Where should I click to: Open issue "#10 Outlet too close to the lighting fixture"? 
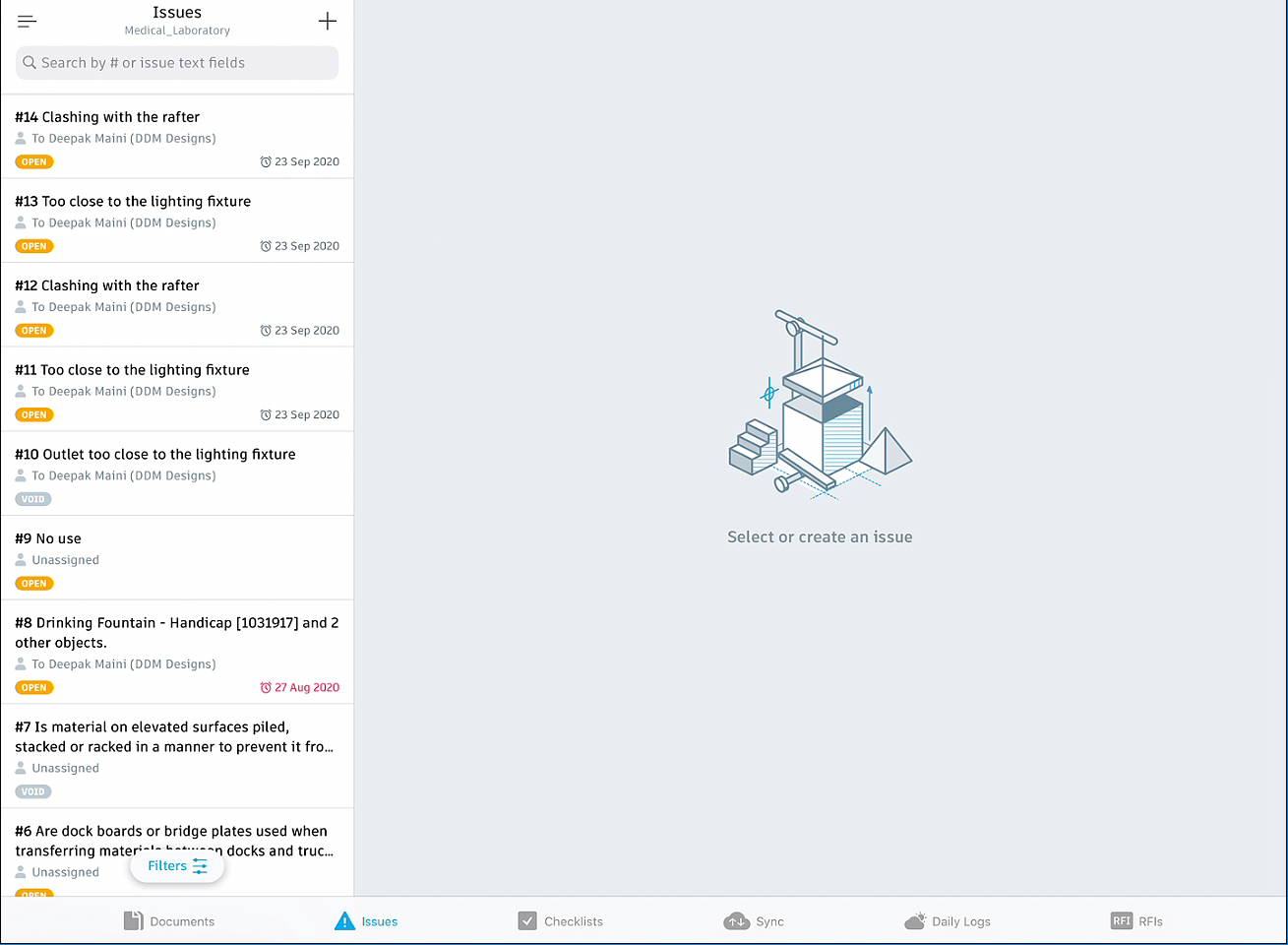pos(177,473)
